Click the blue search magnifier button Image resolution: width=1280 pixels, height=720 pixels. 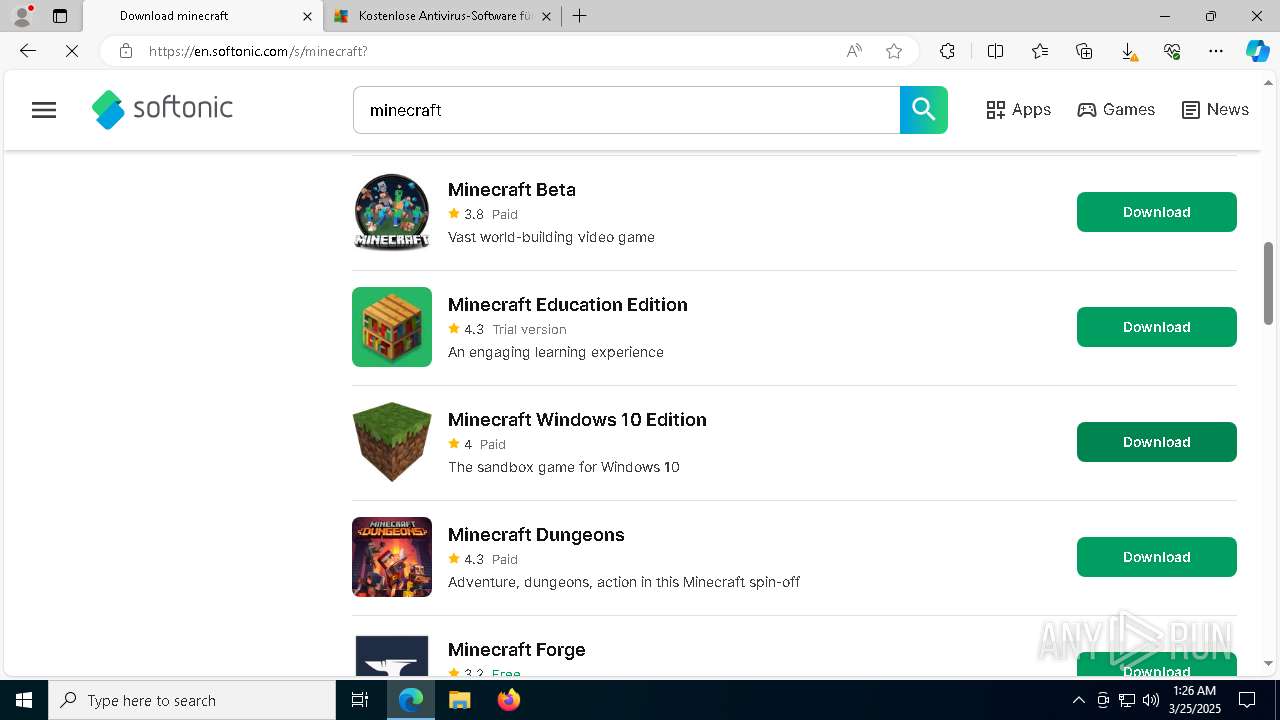[924, 110]
